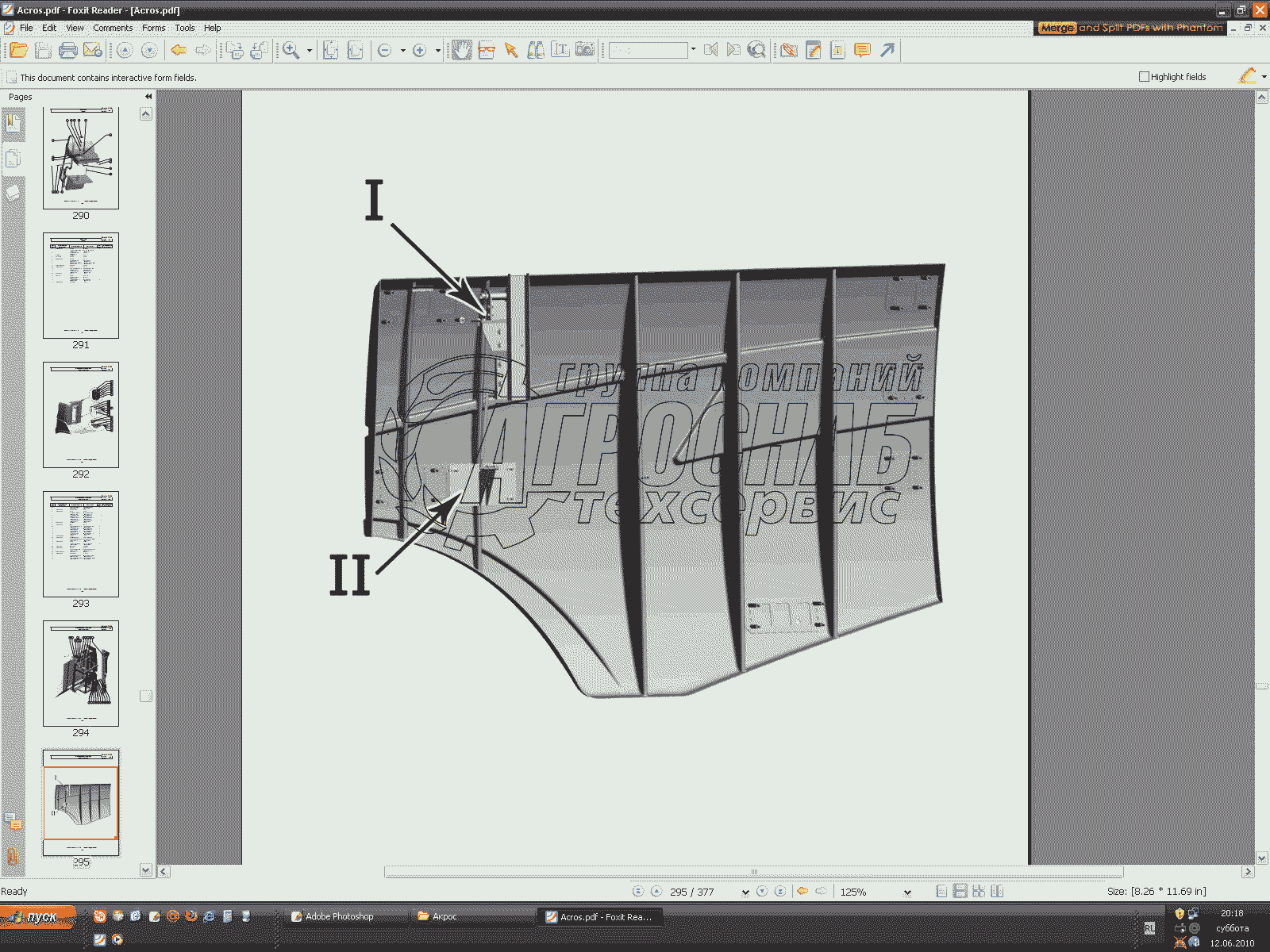Click the Find binoculars icon

point(536,51)
